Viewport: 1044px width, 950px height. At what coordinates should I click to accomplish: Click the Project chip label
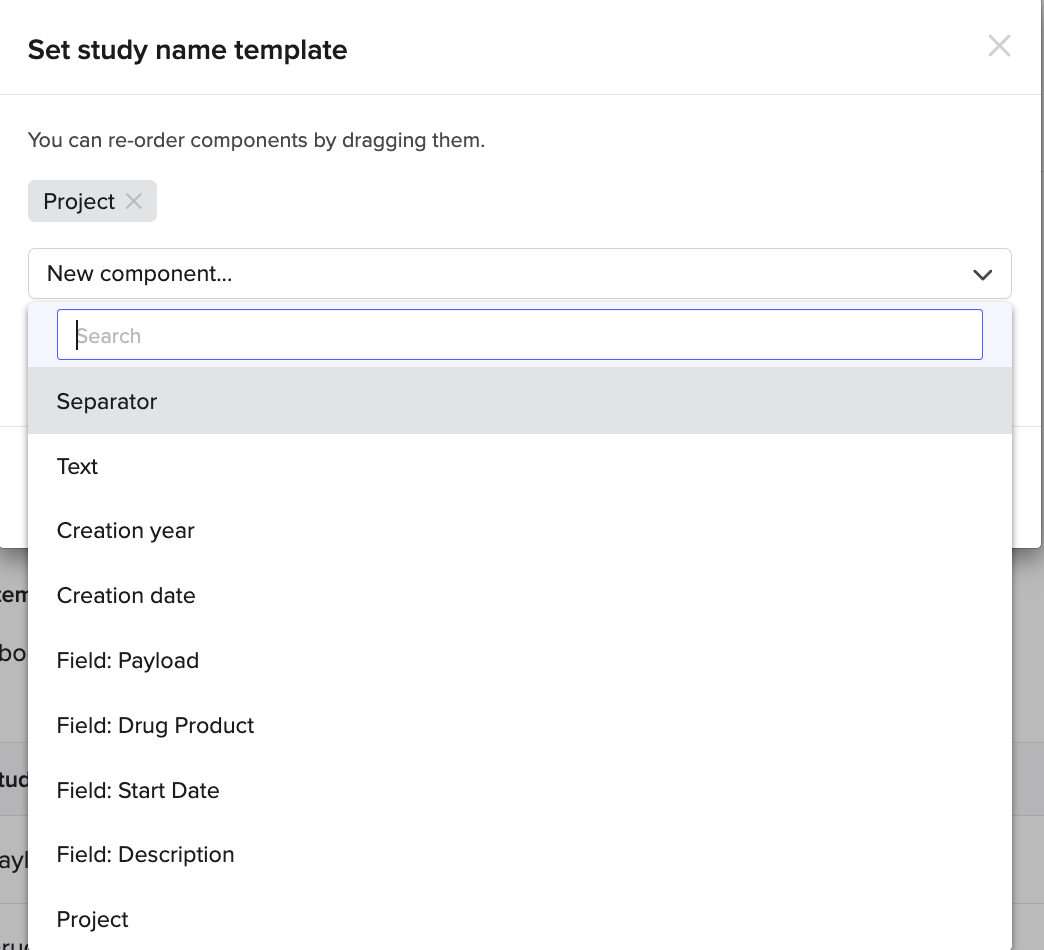(x=79, y=202)
